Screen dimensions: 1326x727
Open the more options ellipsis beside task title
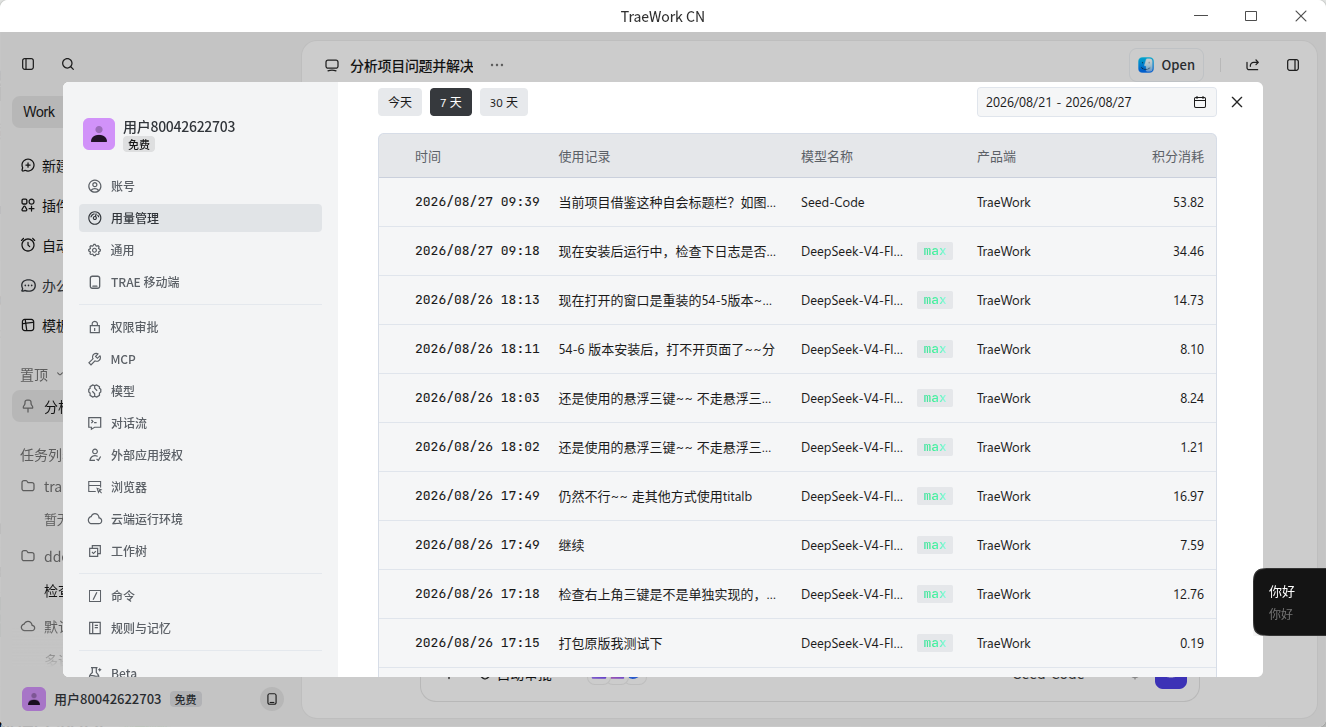(497, 65)
